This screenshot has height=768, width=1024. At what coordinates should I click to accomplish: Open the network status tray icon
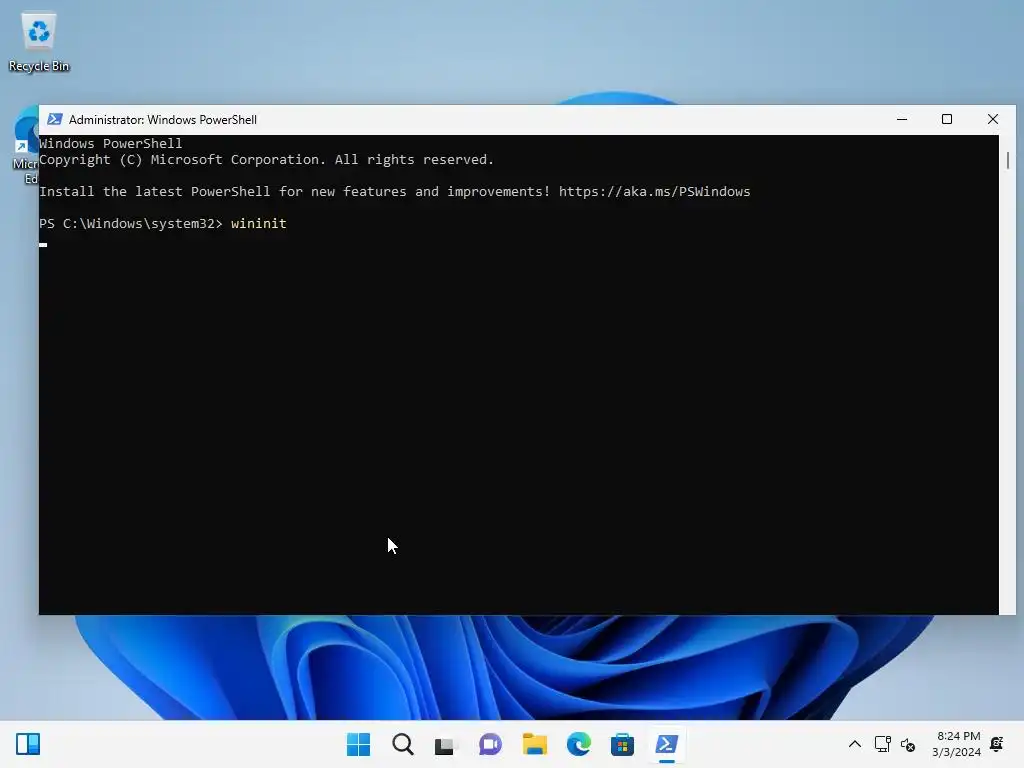882,744
